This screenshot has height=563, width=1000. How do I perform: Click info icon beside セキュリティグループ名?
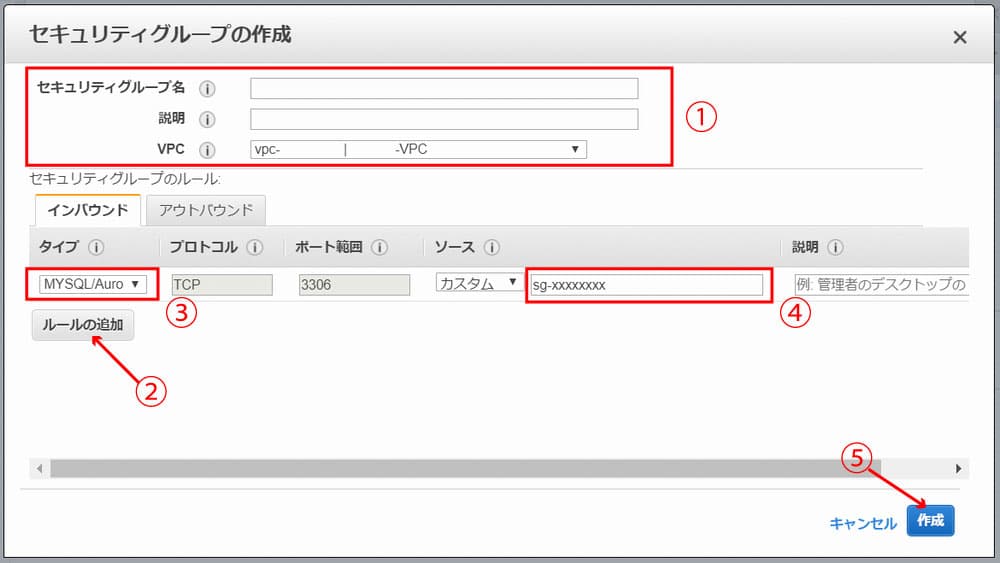coord(207,89)
